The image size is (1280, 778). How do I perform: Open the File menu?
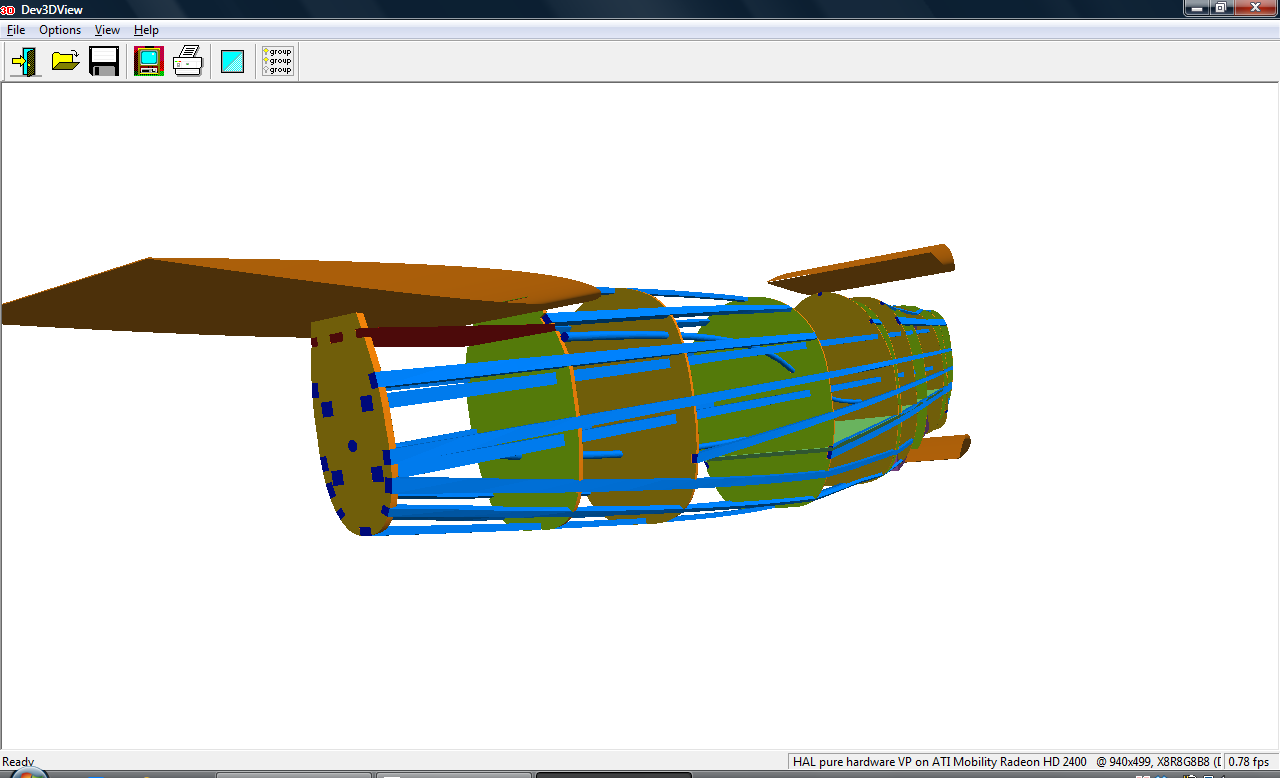click(x=16, y=30)
